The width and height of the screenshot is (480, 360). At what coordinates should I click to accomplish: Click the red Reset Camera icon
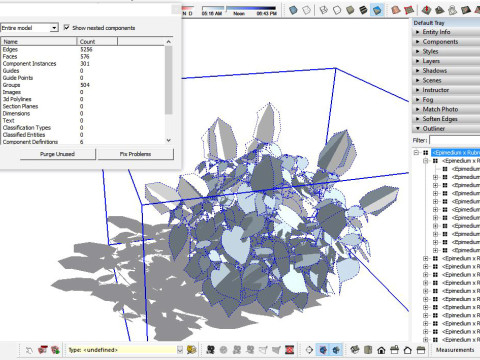(x=290, y=350)
